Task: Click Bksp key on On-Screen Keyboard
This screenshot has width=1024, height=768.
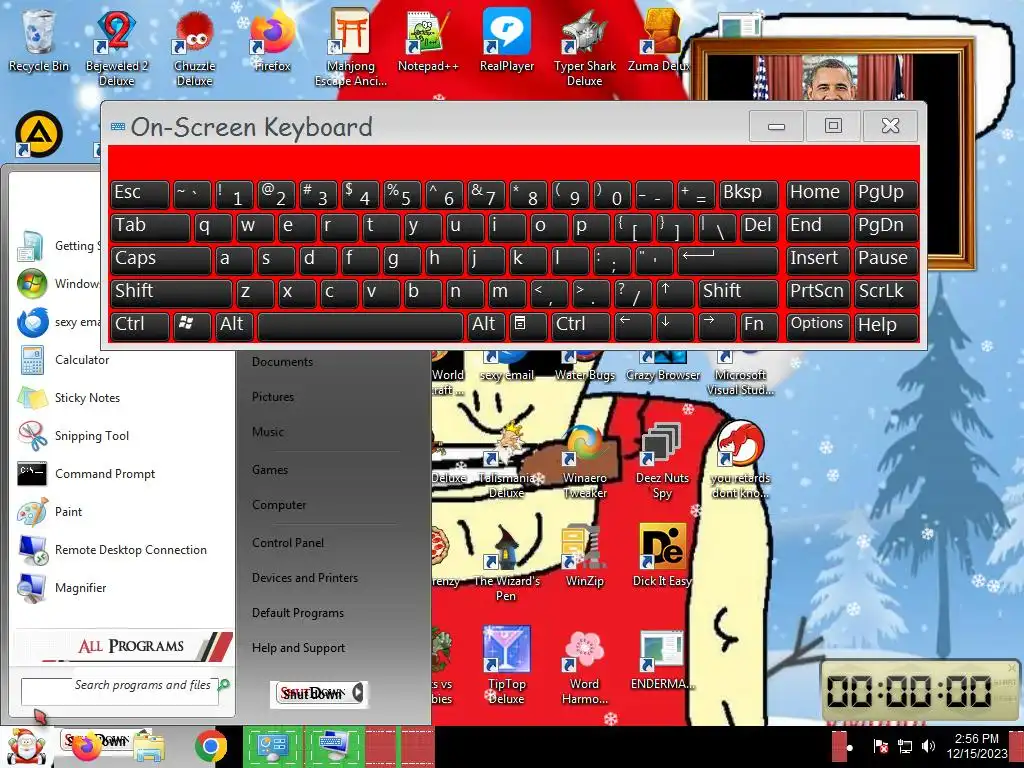Action: point(748,193)
